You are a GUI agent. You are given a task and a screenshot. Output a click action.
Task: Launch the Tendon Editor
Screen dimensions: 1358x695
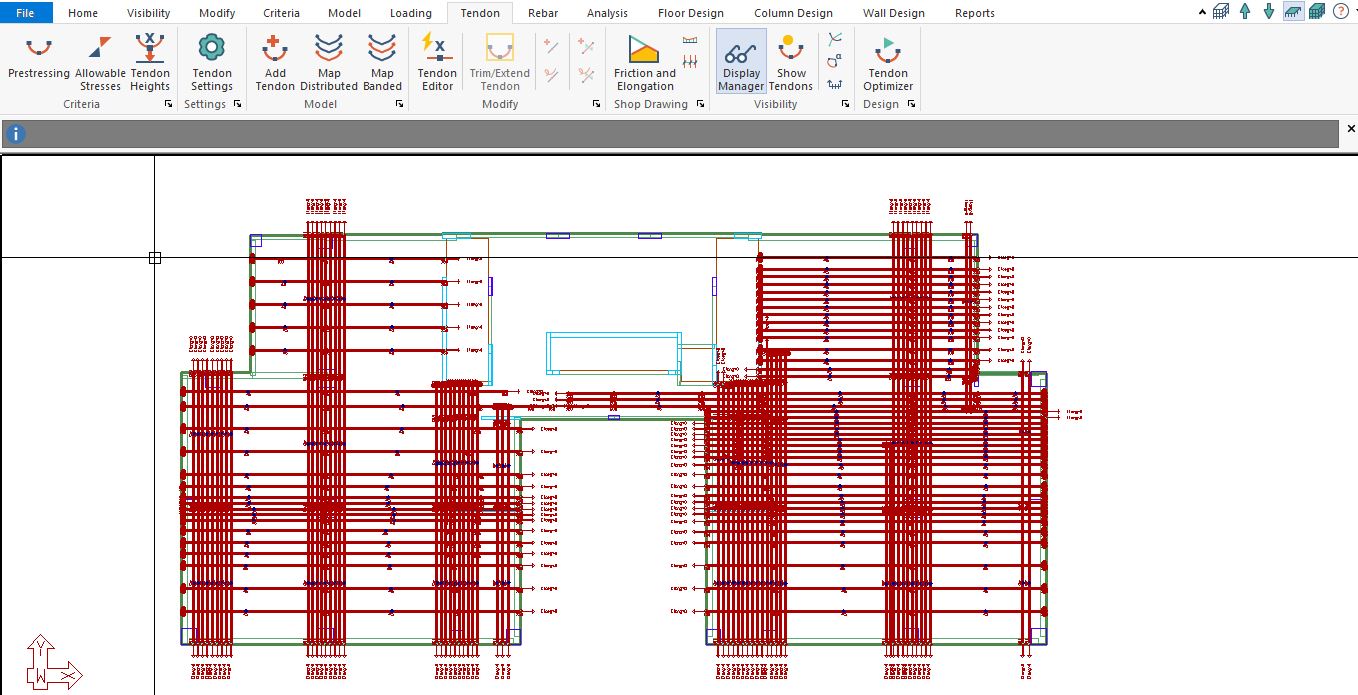pos(437,60)
